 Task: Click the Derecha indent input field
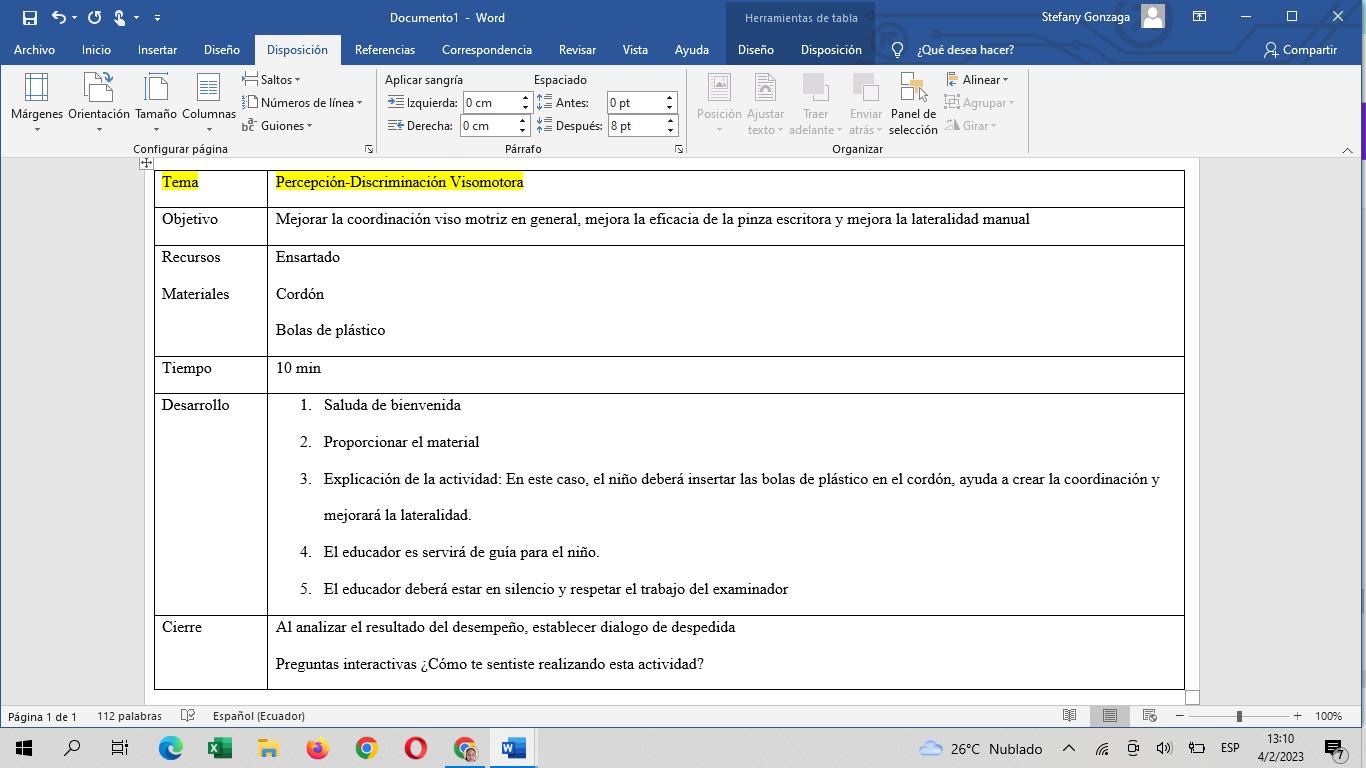[x=489, y=125]
